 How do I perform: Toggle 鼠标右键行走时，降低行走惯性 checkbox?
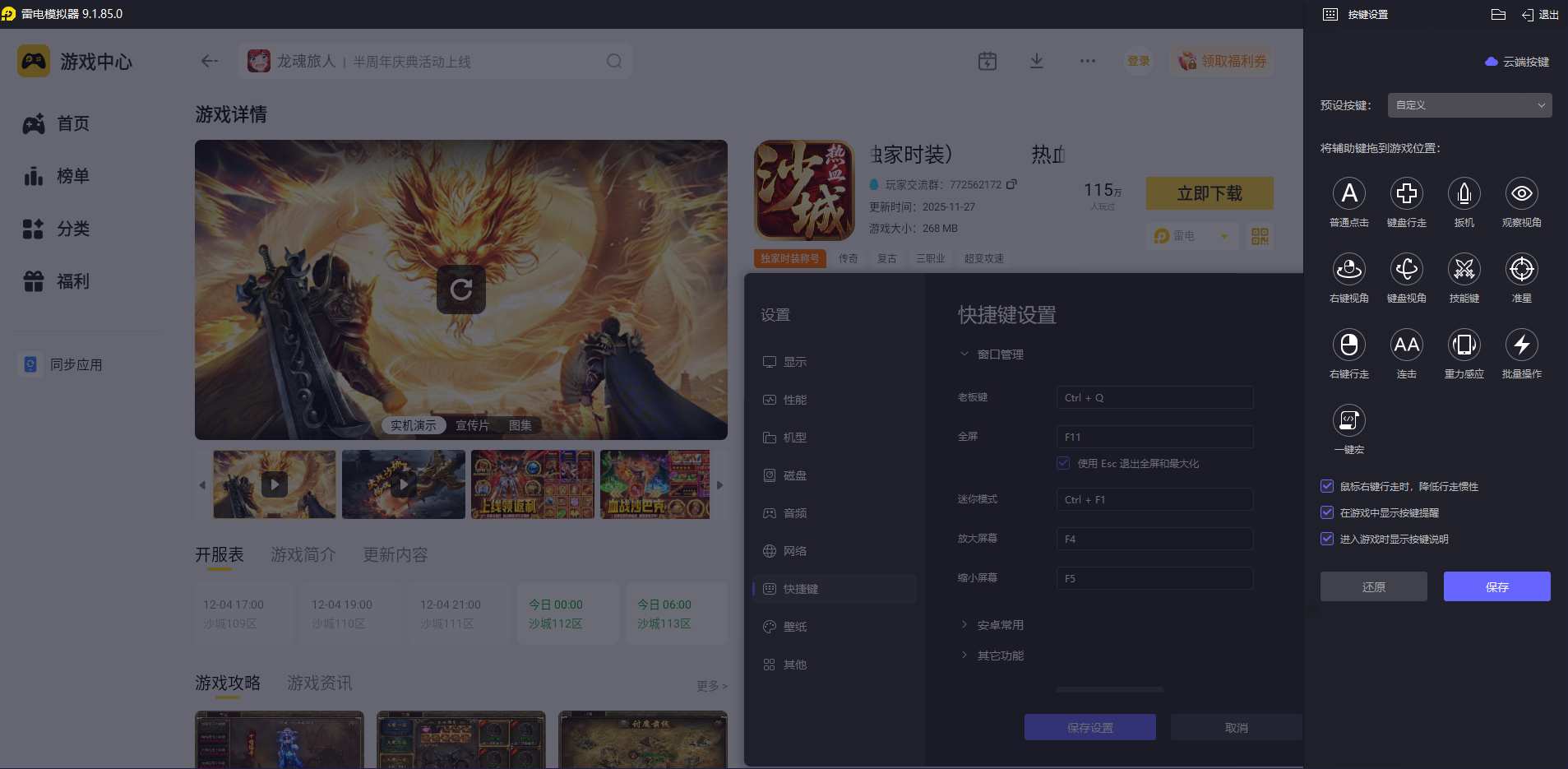click(x=1327, y=486)
